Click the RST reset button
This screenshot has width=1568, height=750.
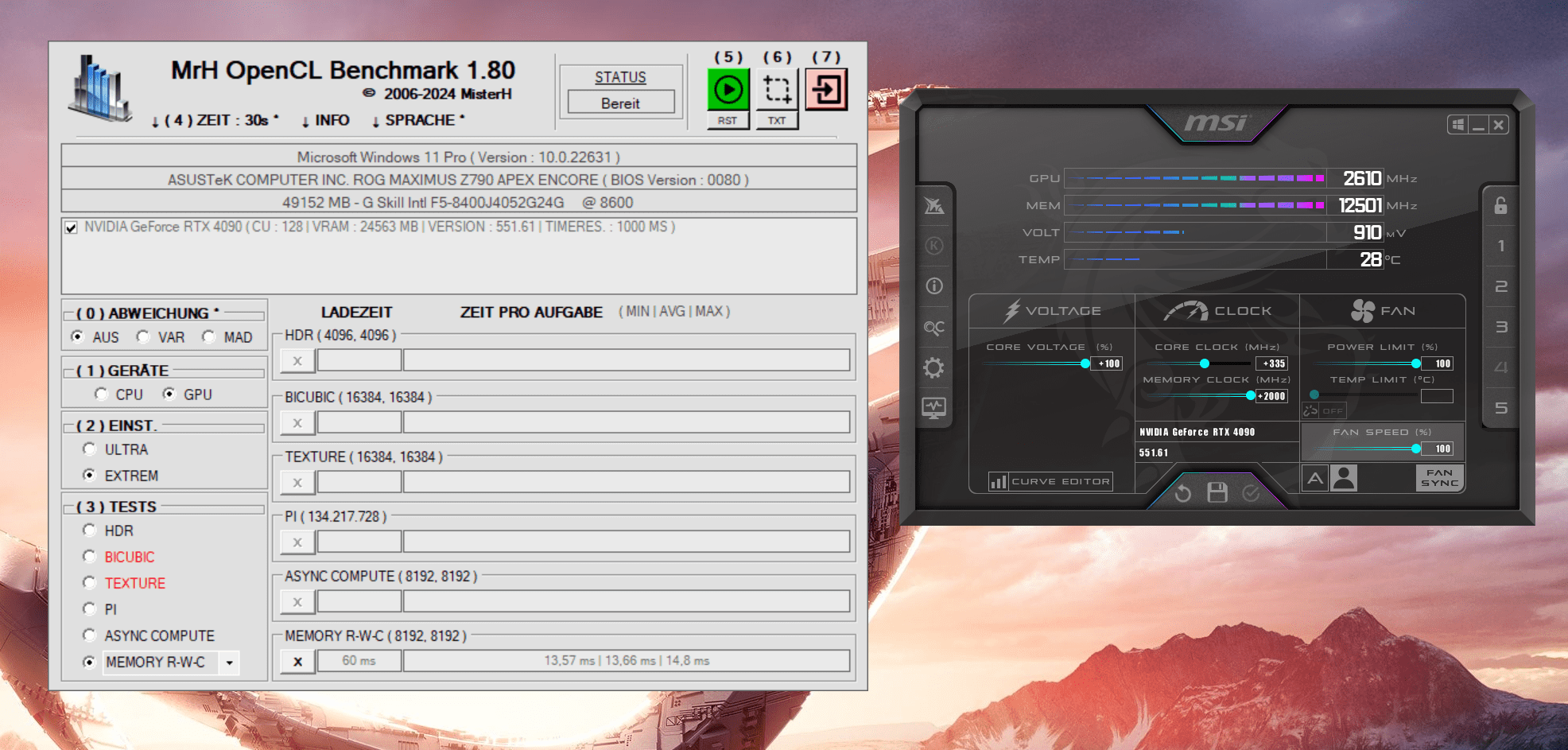[728, 121]
